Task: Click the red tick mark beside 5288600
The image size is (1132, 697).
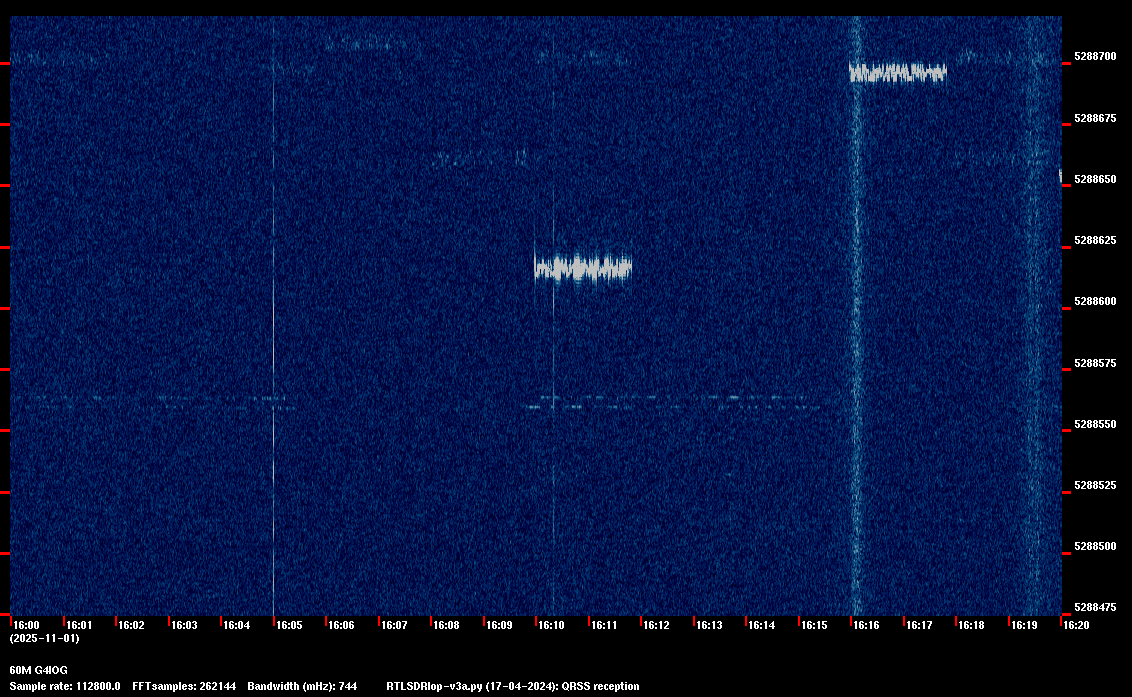Action: click(x=1066, y=308)
